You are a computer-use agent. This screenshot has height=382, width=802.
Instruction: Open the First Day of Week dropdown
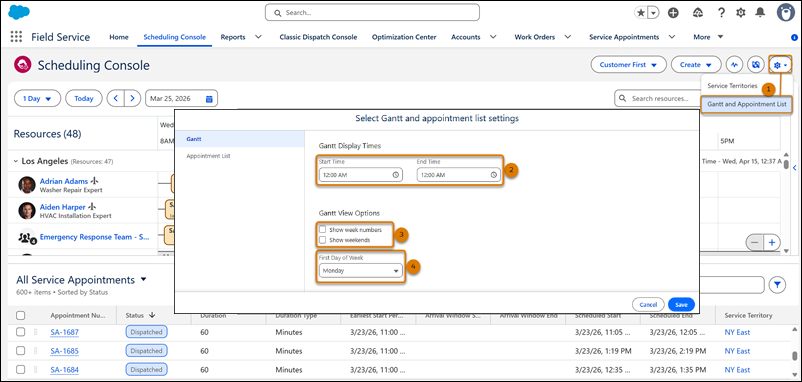361,271
